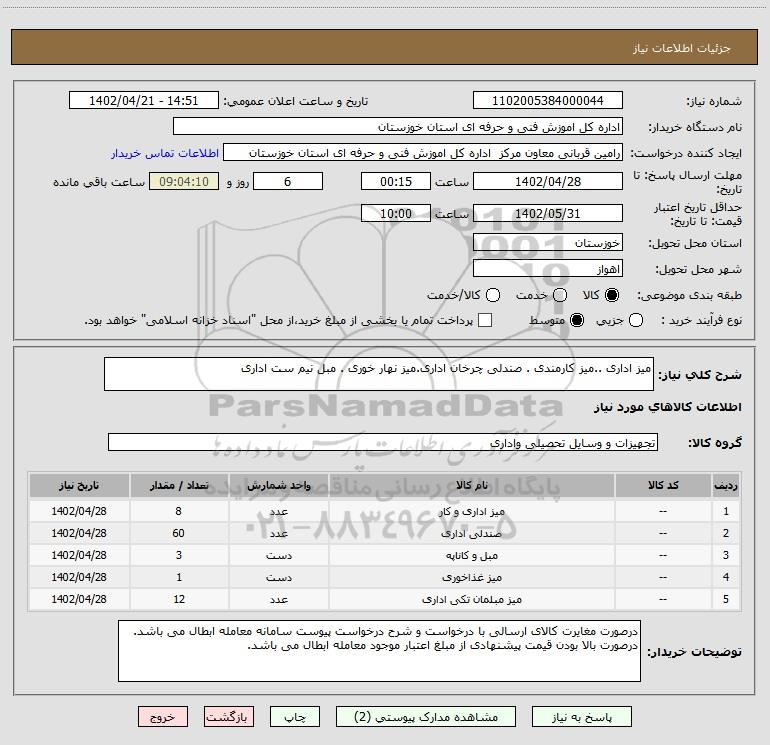Select the row item صندلی اداری
Viewport: 770px width, 745px height.
pos(471,533)
